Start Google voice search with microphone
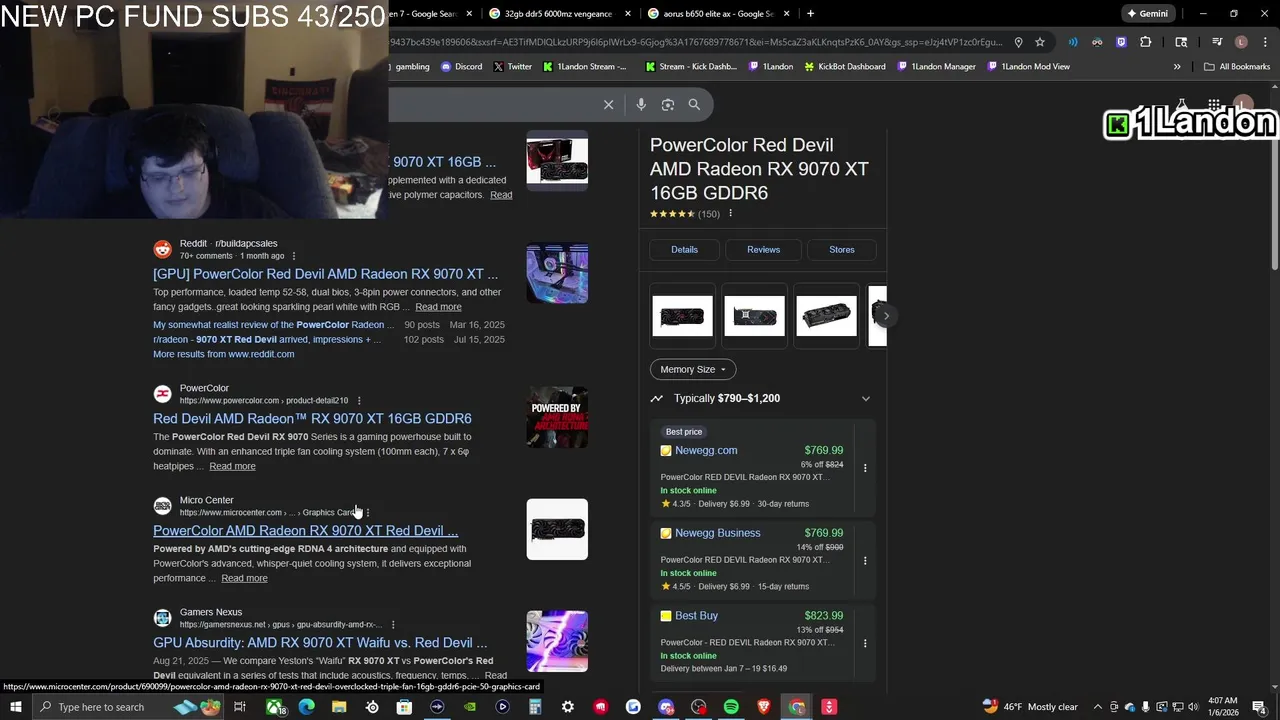Image resolution: width=1280 pixels, height=720 pixels. click(641, 104)
